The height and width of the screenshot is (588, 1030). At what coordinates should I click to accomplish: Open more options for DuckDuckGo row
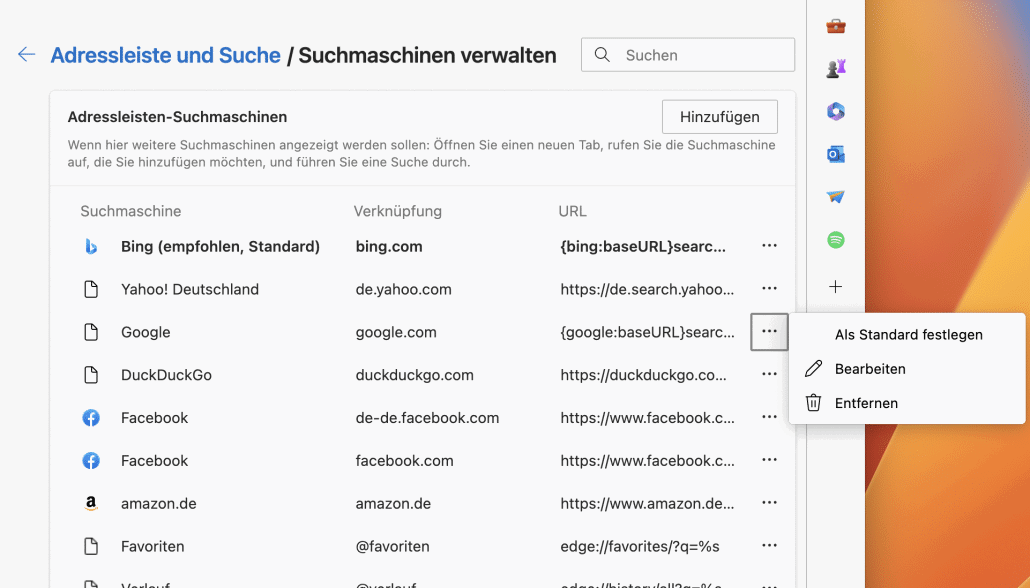769,375
